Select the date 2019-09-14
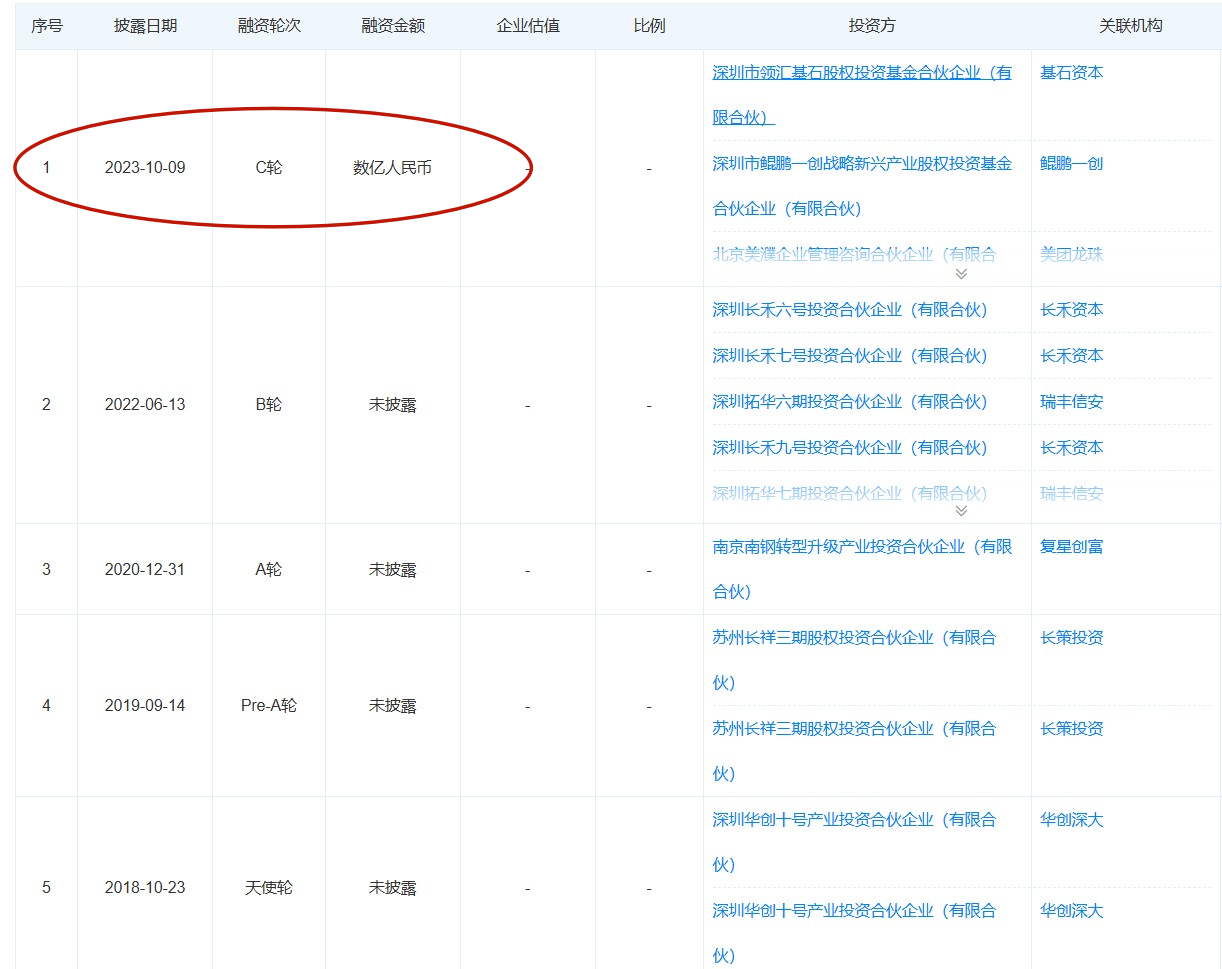 point(145,706)
